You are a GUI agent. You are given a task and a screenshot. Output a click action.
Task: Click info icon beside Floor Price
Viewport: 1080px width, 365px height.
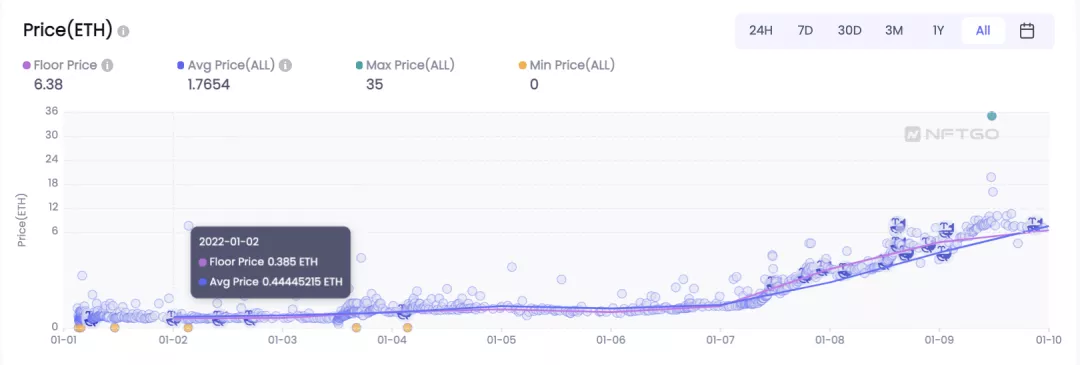(x=107, y=65)
